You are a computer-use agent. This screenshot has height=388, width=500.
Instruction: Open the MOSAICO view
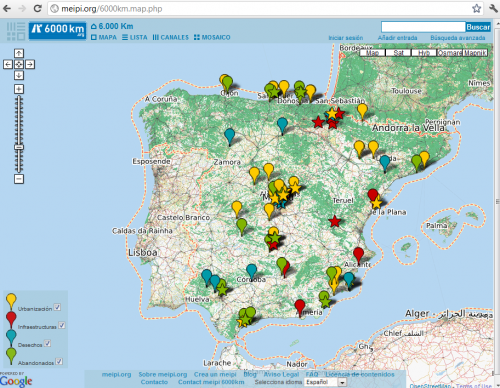(212, 37)
